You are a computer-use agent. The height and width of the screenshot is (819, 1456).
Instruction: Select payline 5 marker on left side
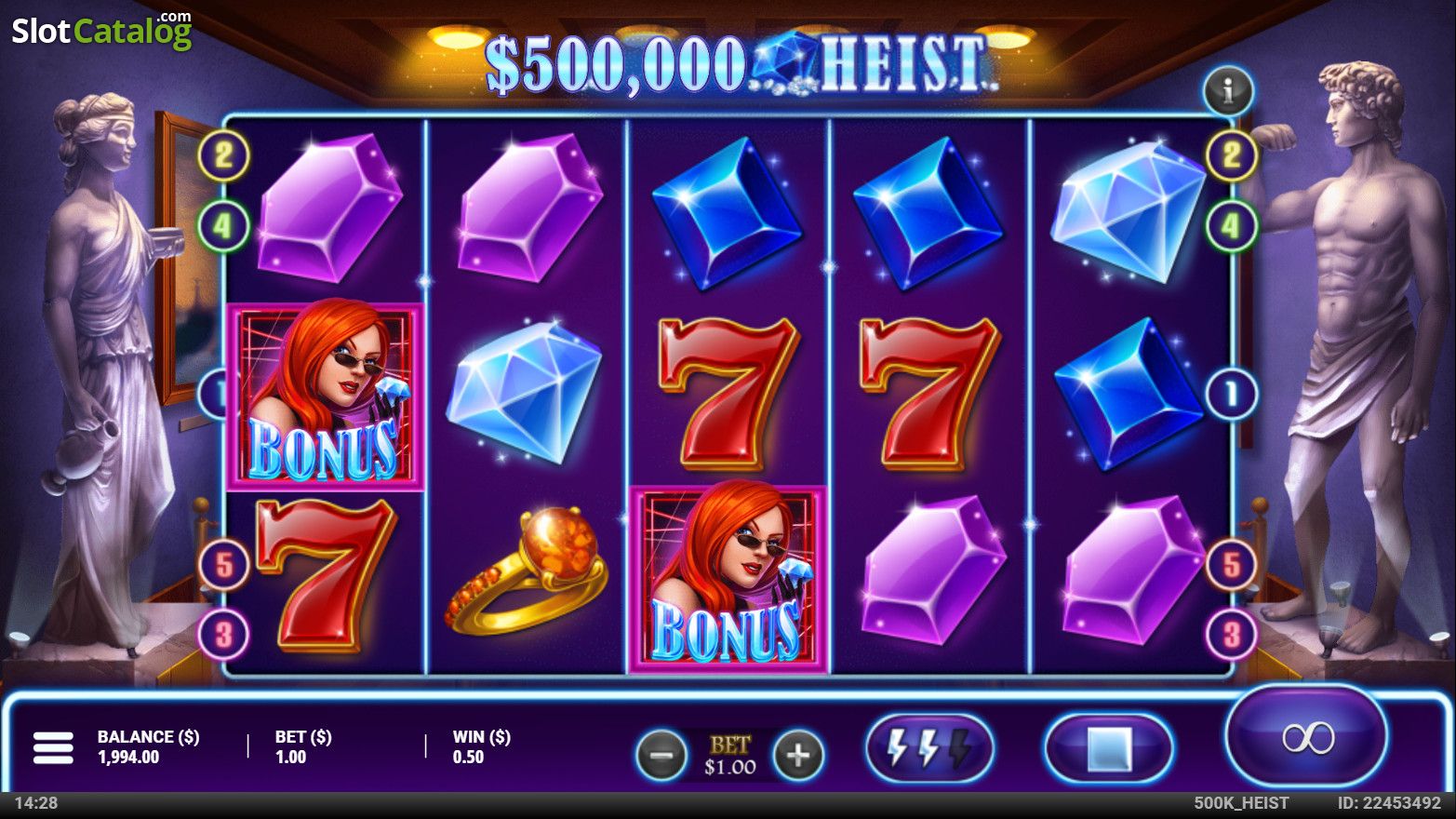224,565
